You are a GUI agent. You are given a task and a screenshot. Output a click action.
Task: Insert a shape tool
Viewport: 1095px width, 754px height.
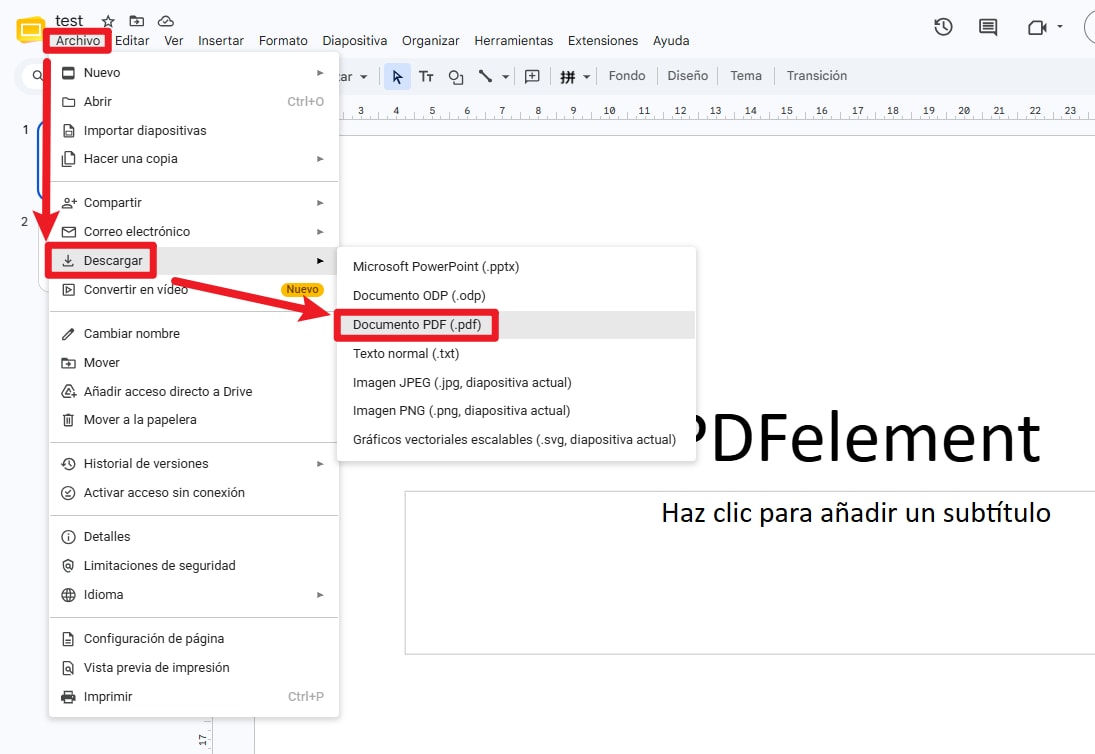click(x=455, y=76)
